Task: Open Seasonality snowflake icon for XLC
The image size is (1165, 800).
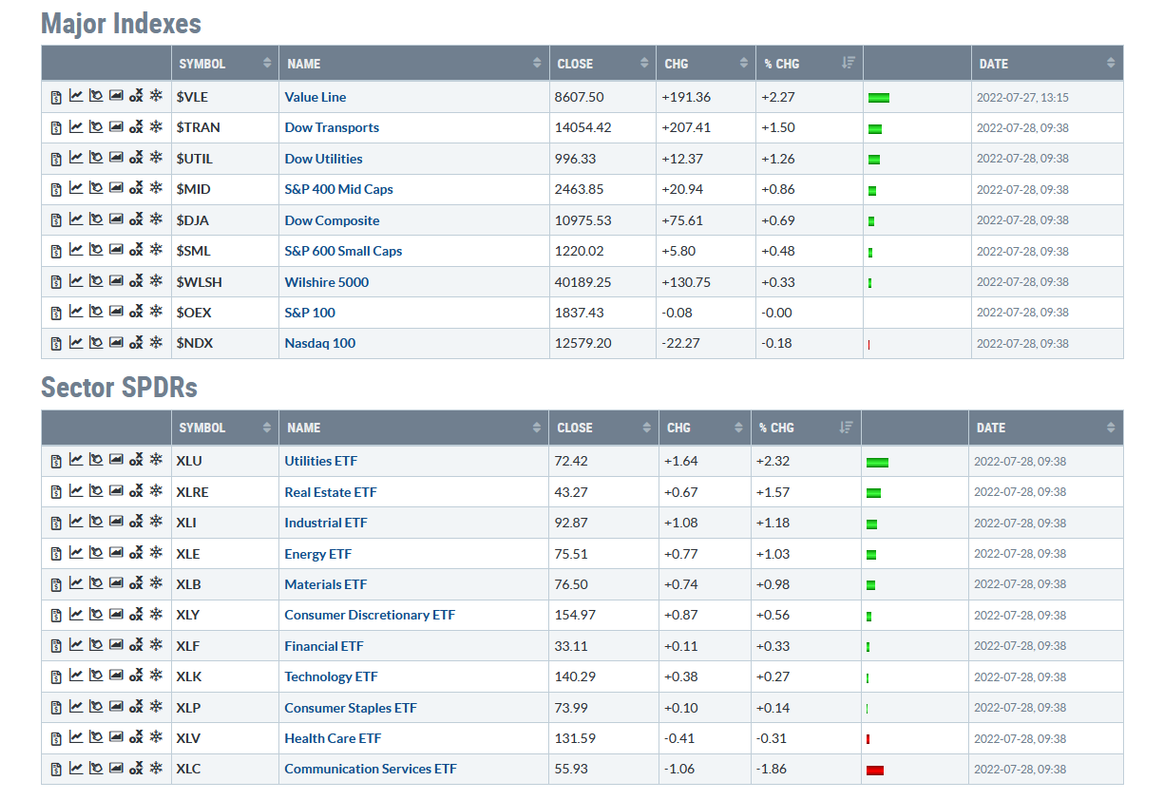Action: click(x=156, y=767)
